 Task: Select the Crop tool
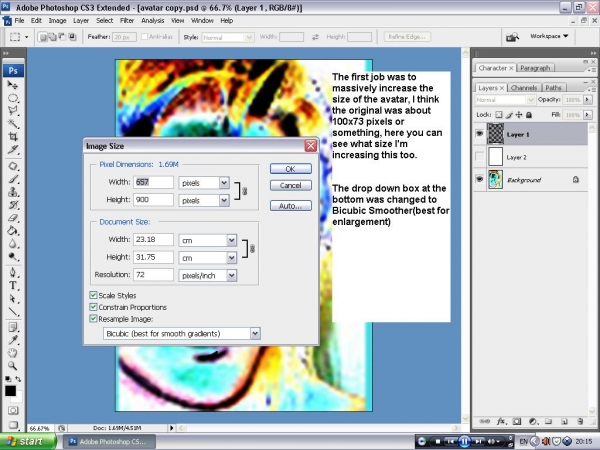tap(13, 137)
